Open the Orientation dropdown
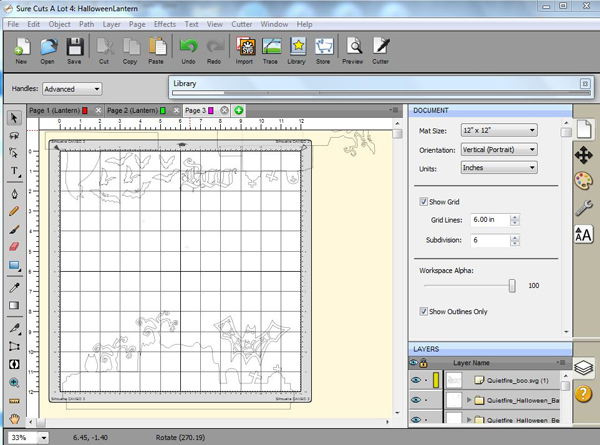The width and height of the screenshot is (600, 445). 498,149
